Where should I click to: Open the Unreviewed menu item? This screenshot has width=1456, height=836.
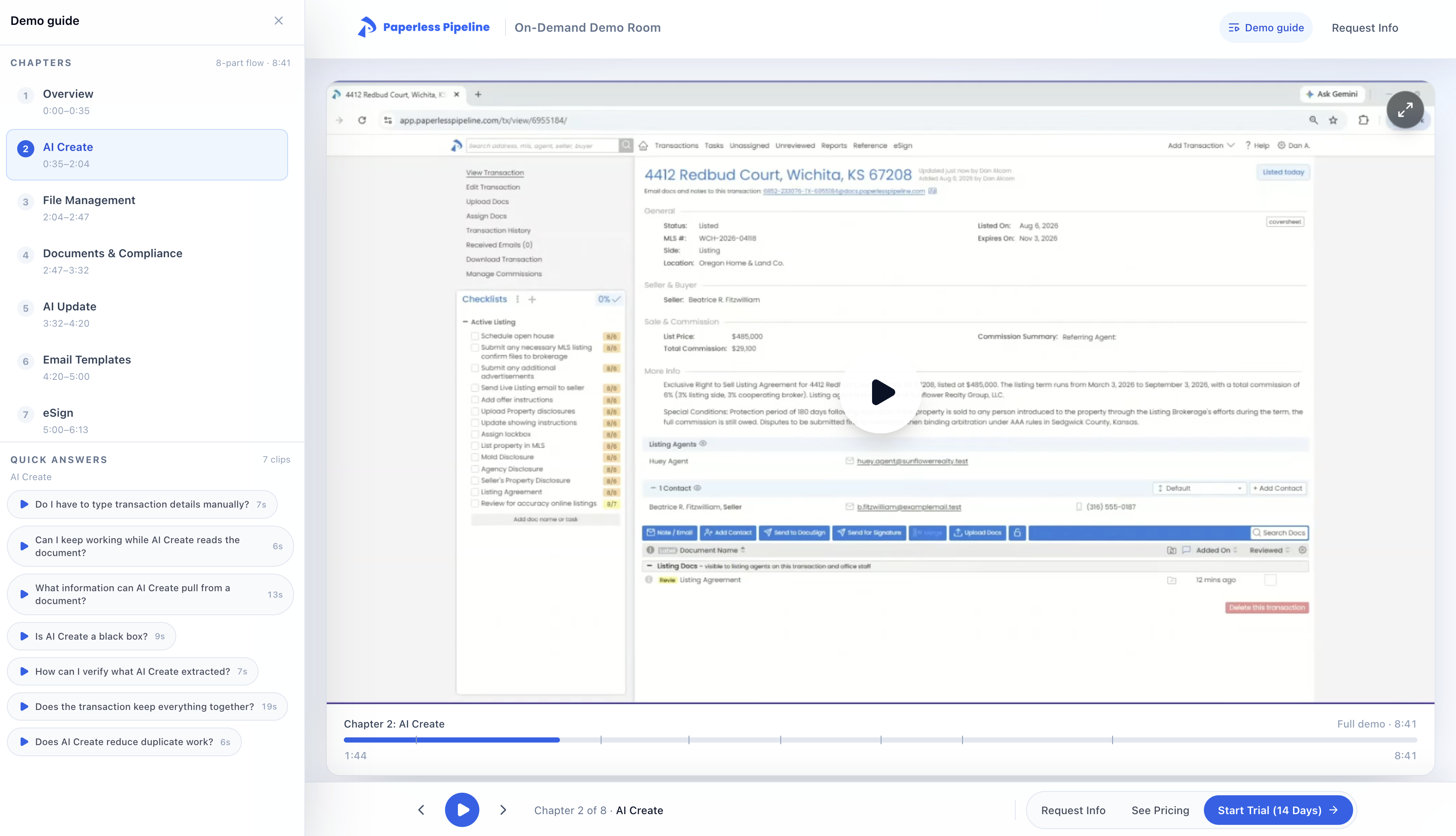[x=794, y=146]
